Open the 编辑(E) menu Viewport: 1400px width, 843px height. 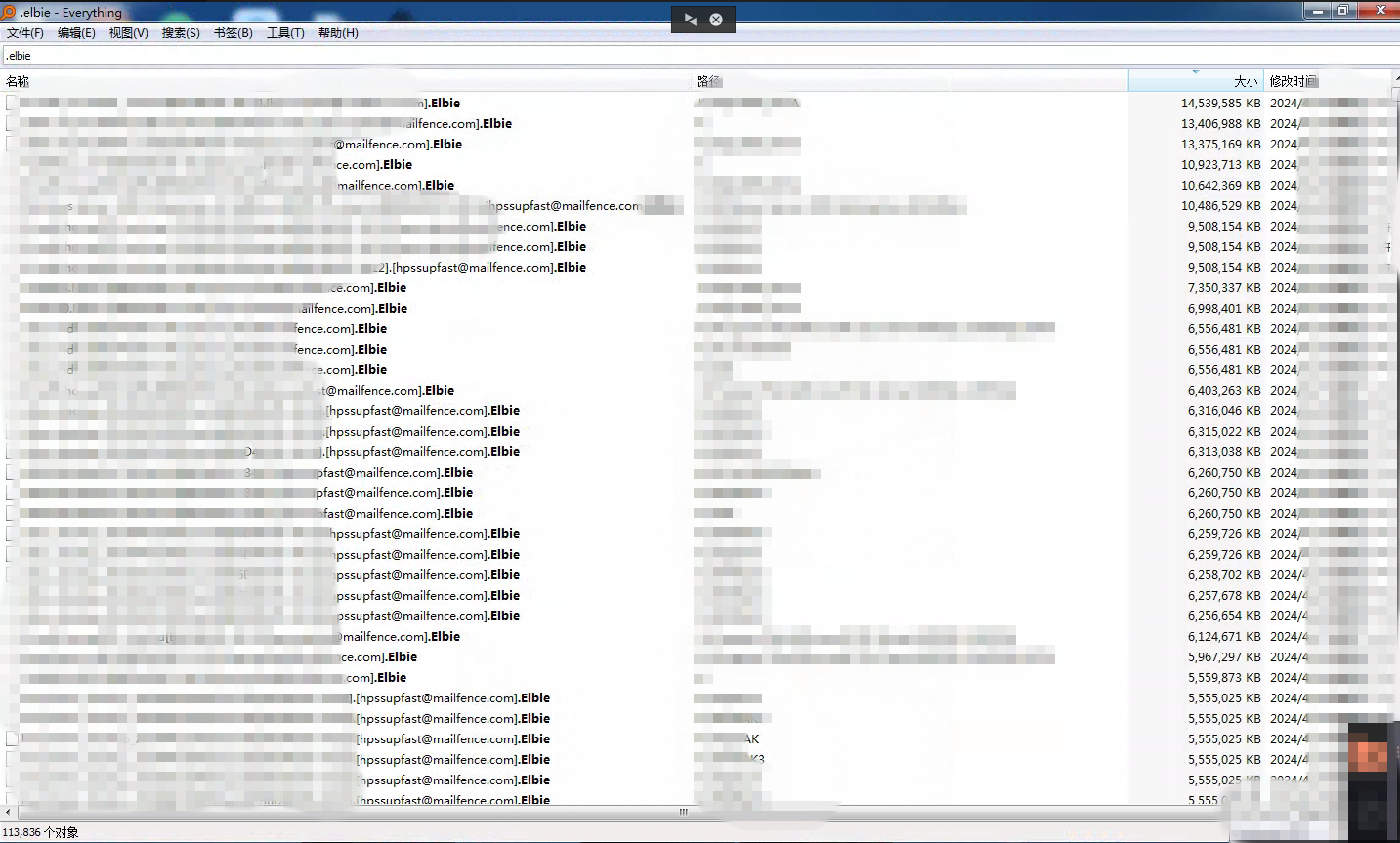tap(76, 33)
